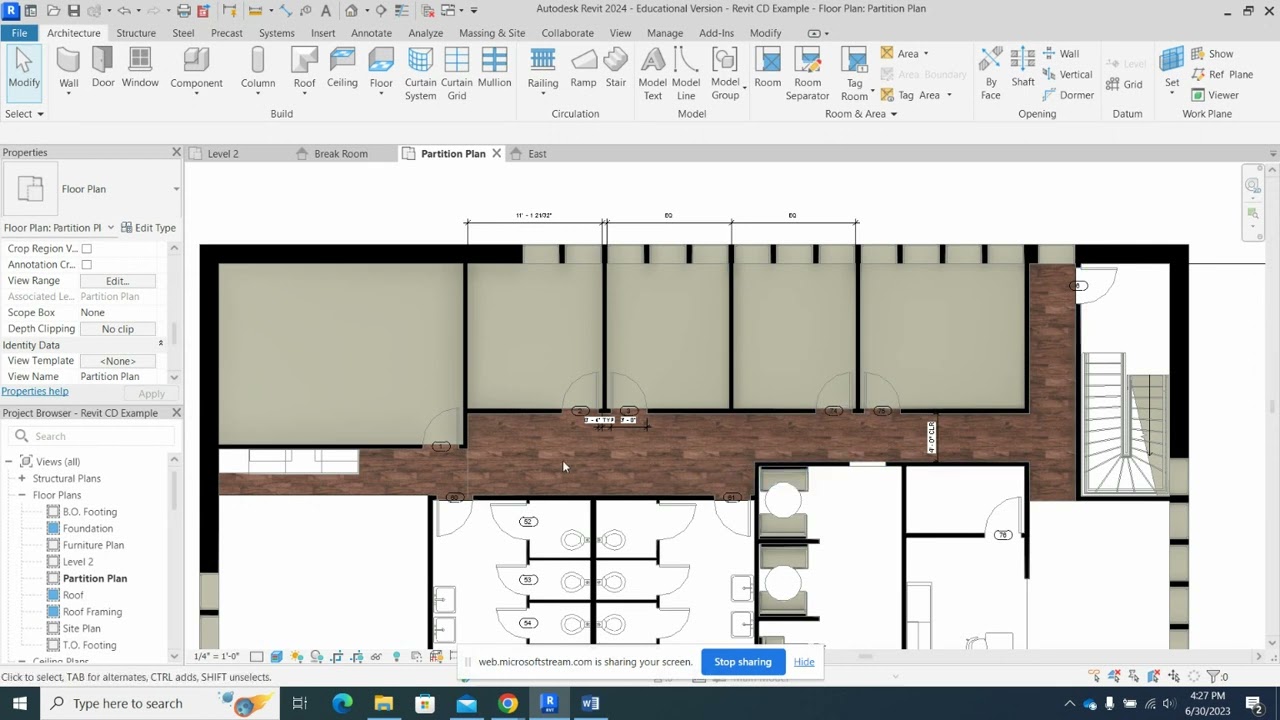Click Edit Type in Properties
The height and width of the screenshot is (720, 1280).
(148, 228)
